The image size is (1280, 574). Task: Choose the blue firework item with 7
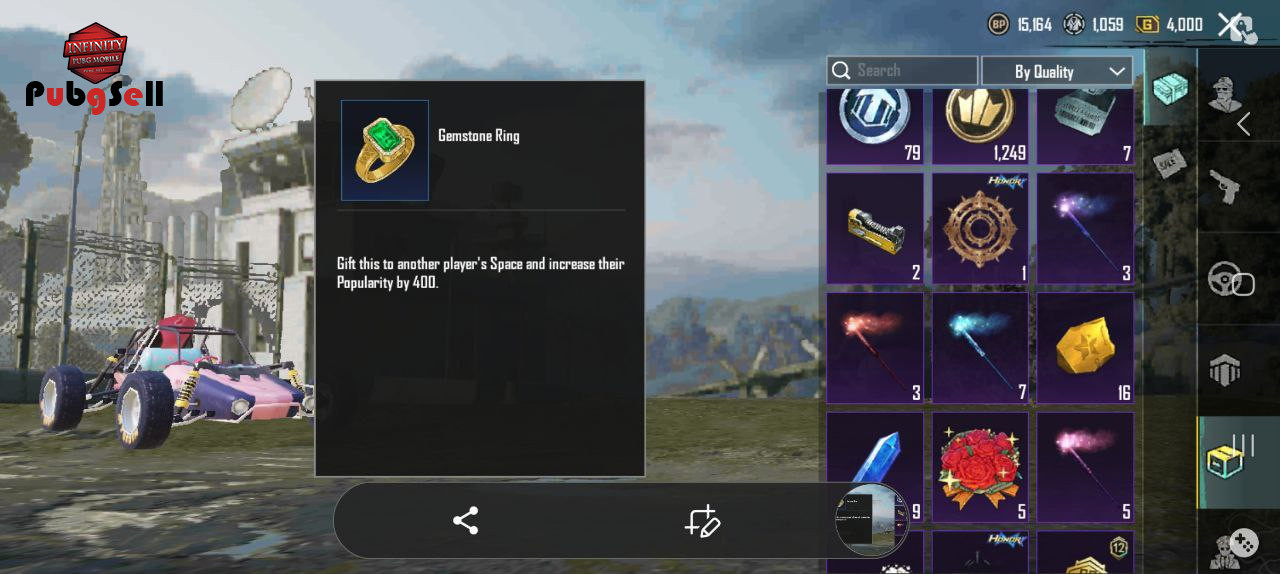[980, 348]
